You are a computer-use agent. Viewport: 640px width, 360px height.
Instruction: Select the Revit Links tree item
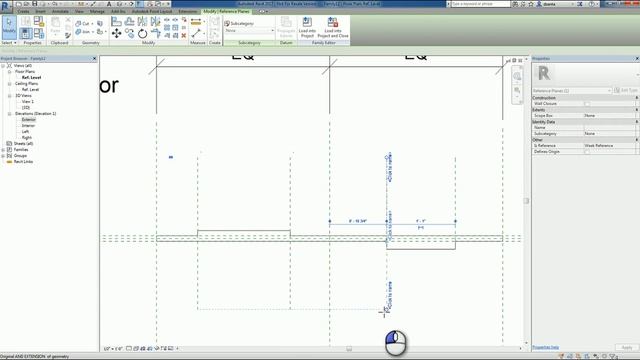(23, 162)
